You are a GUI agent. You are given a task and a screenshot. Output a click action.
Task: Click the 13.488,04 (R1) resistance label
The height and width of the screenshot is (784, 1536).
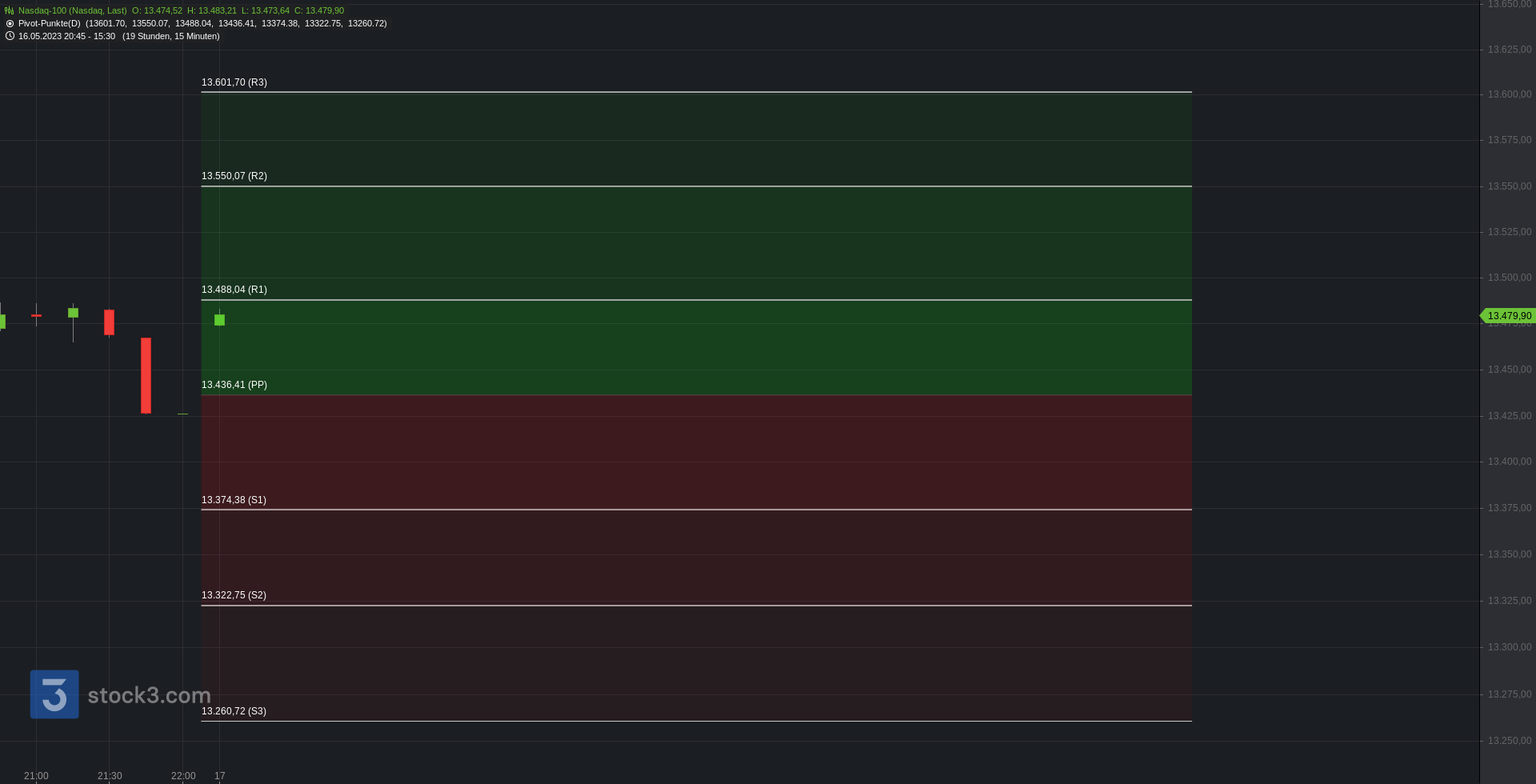point(234,290)
